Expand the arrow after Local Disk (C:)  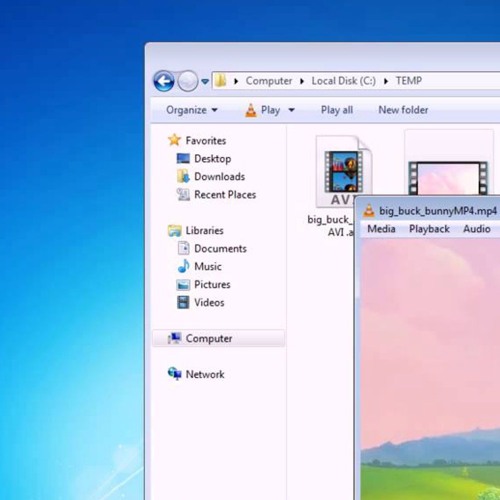click(x=386, y=81)
